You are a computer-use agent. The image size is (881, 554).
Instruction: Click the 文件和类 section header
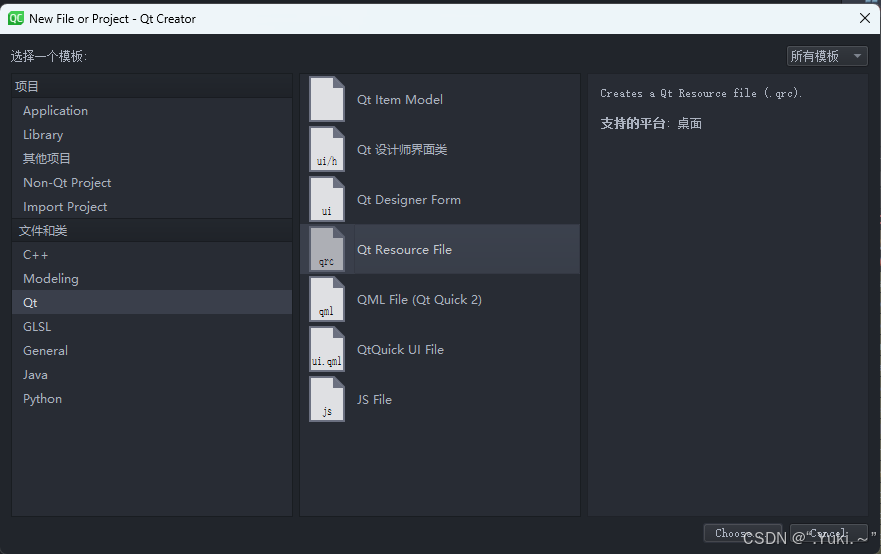[152, 230]
